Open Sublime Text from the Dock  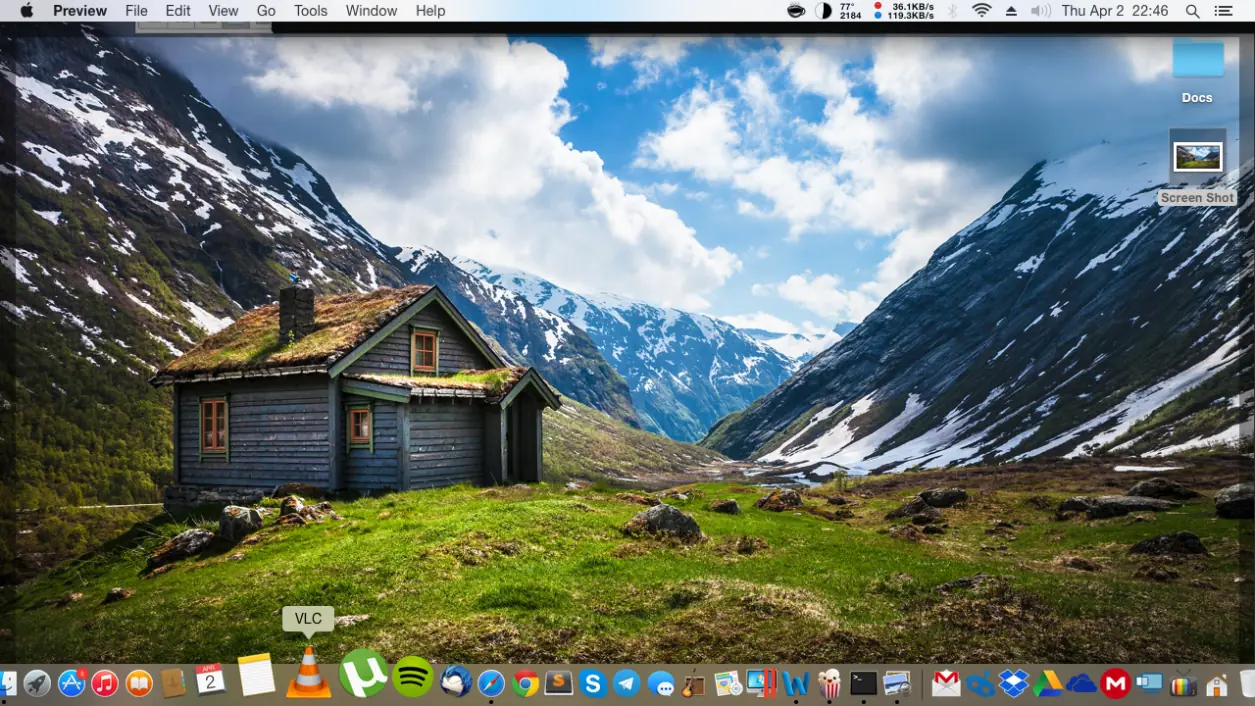coord(559,683)
